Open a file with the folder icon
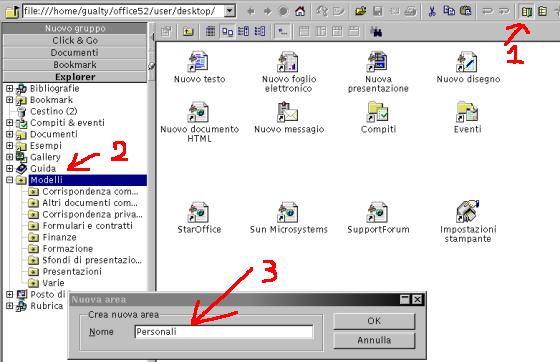 click(x=361, y=11)
